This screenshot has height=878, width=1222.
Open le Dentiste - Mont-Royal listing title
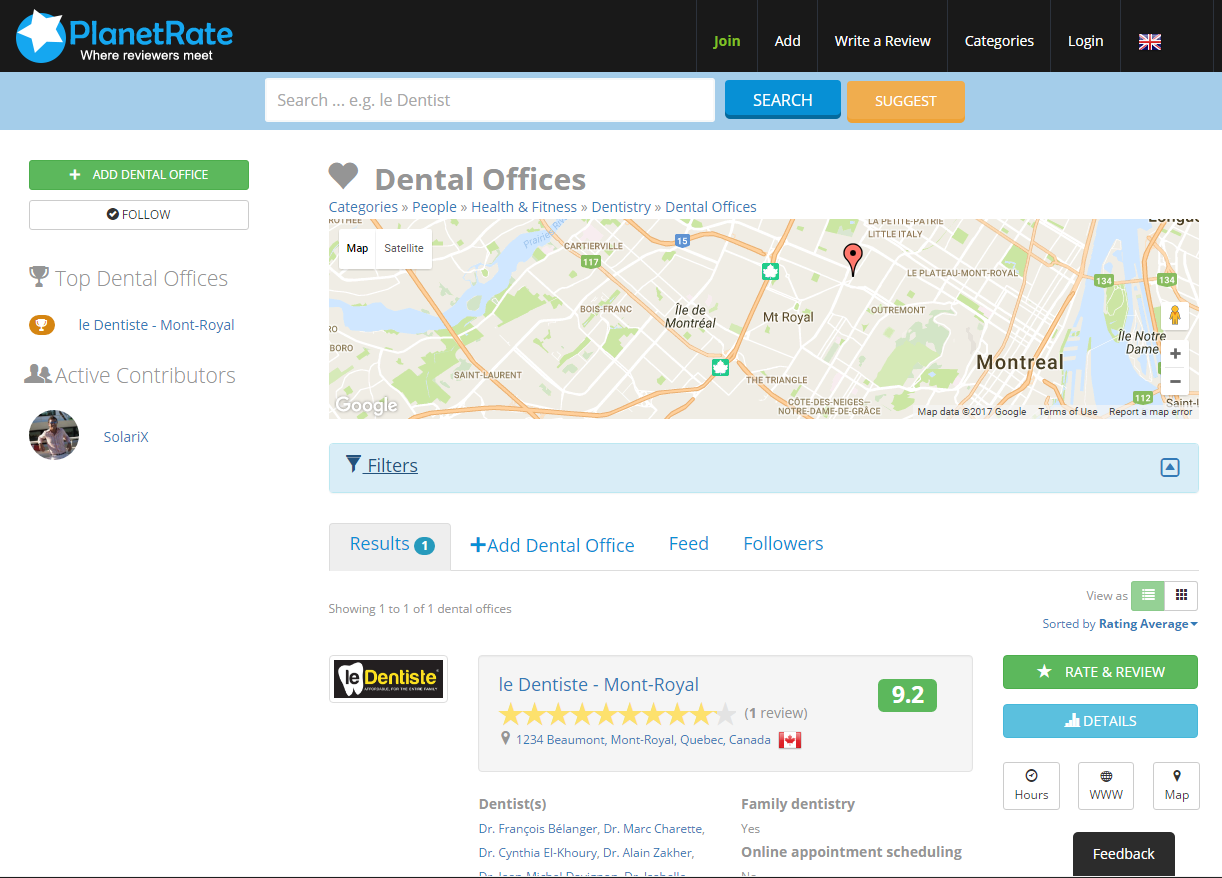click(x=599, y=685)
